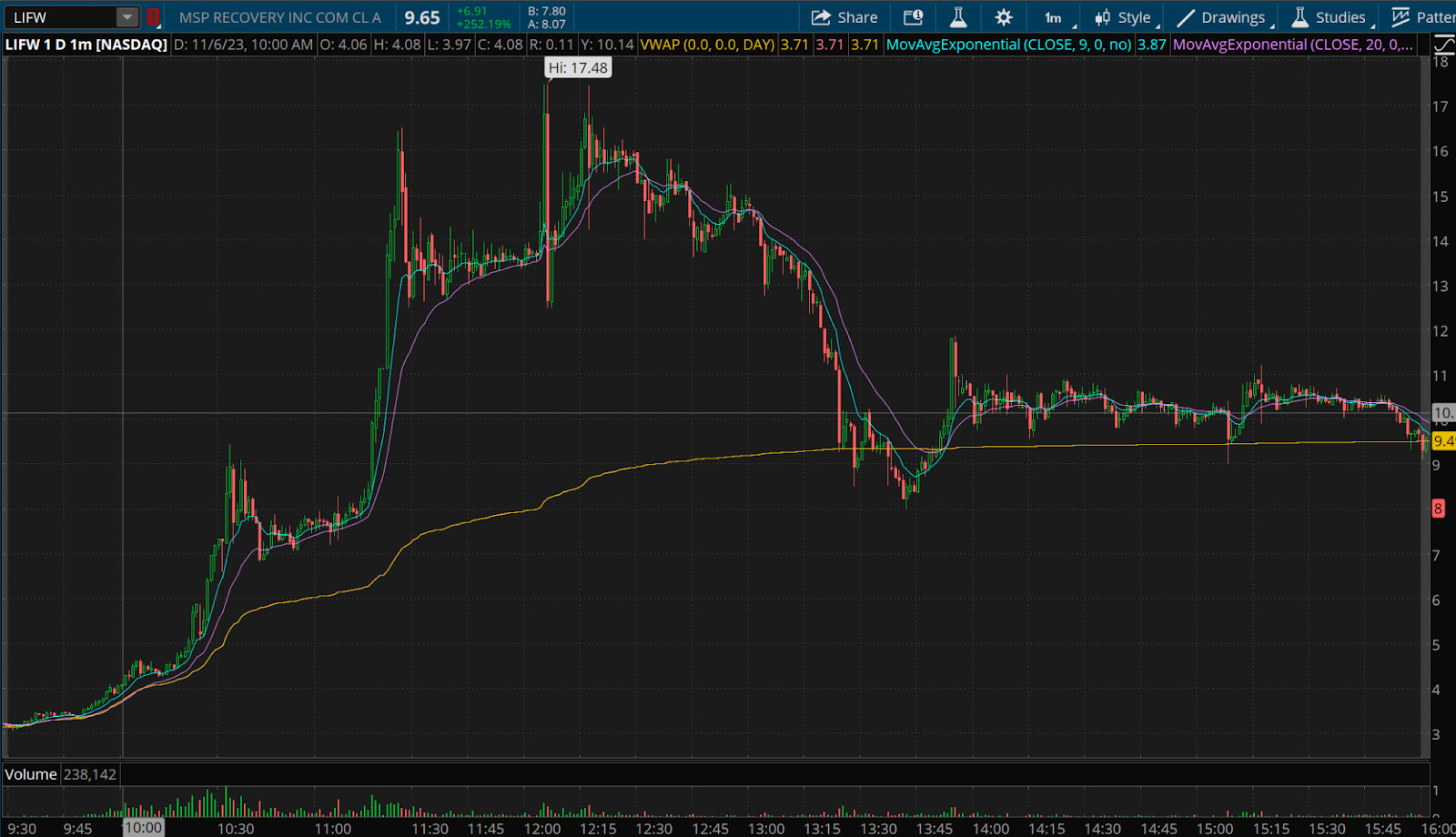Viewport: 1456px width, 837px height.
Task: Open the Style dropdown menu
Action: (x=1134, y=17)
